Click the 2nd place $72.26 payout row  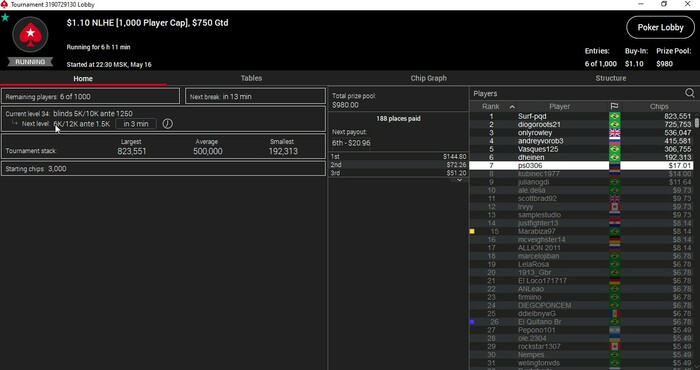click(x=398, y=165)
